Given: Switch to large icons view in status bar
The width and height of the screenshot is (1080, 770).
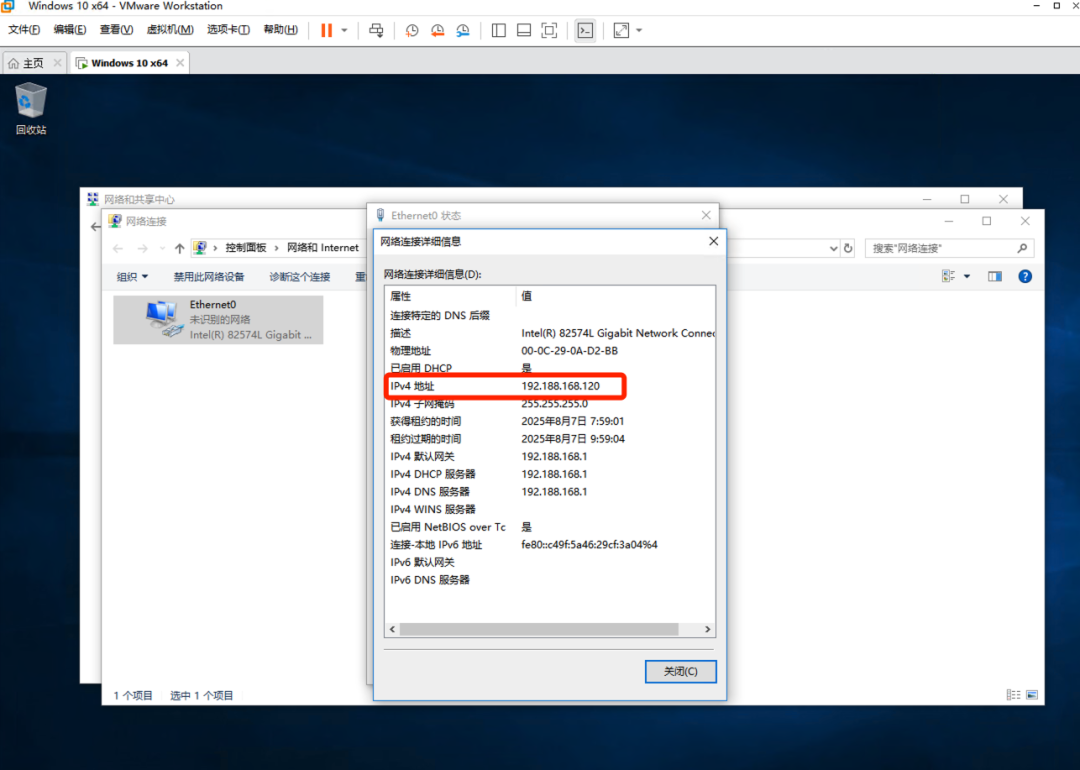Looking at the screenshot, I should tap(1032, 695).
